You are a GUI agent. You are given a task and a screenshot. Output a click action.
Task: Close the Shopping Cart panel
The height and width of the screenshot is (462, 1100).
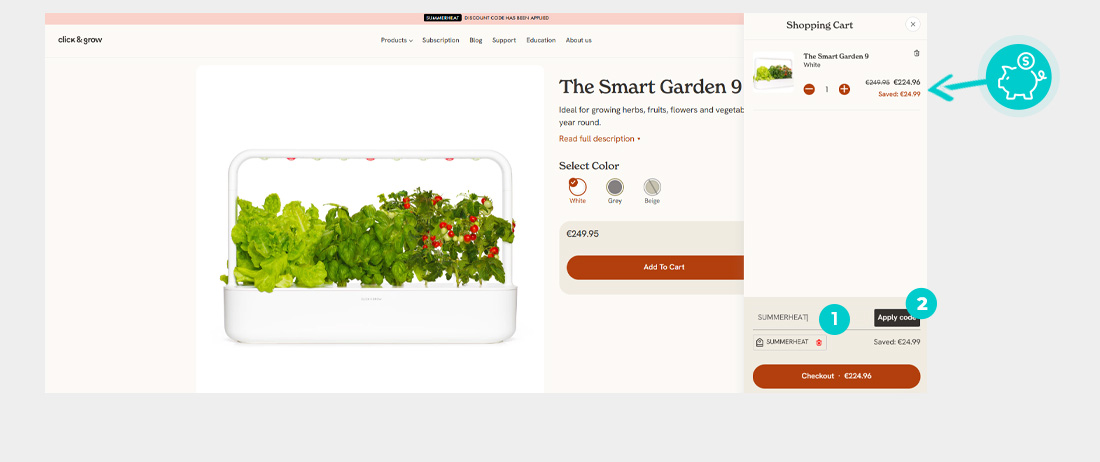click(x=913, y=25)
